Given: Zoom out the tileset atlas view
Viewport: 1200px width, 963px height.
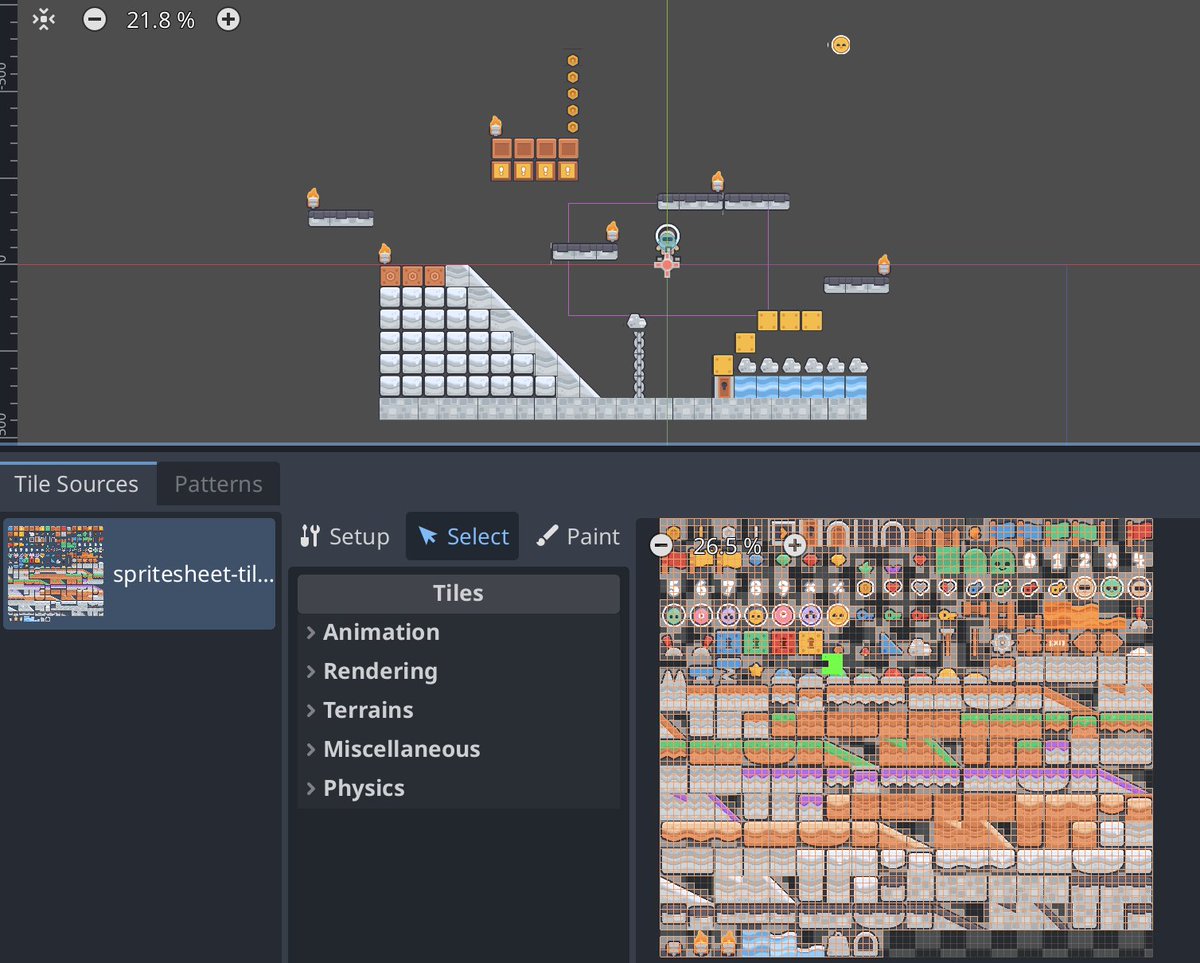Looking at the screenshot, I should (661, 545).
